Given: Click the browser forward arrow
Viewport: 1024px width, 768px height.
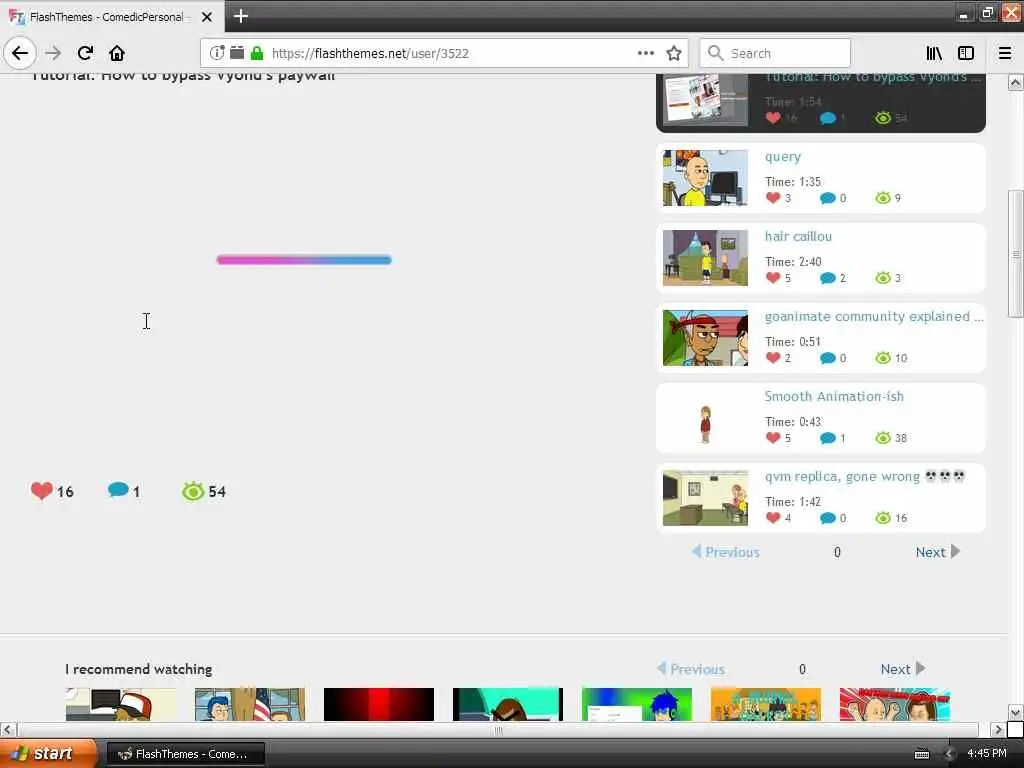Looking at the screenshot, I should (x=54, y=53).
